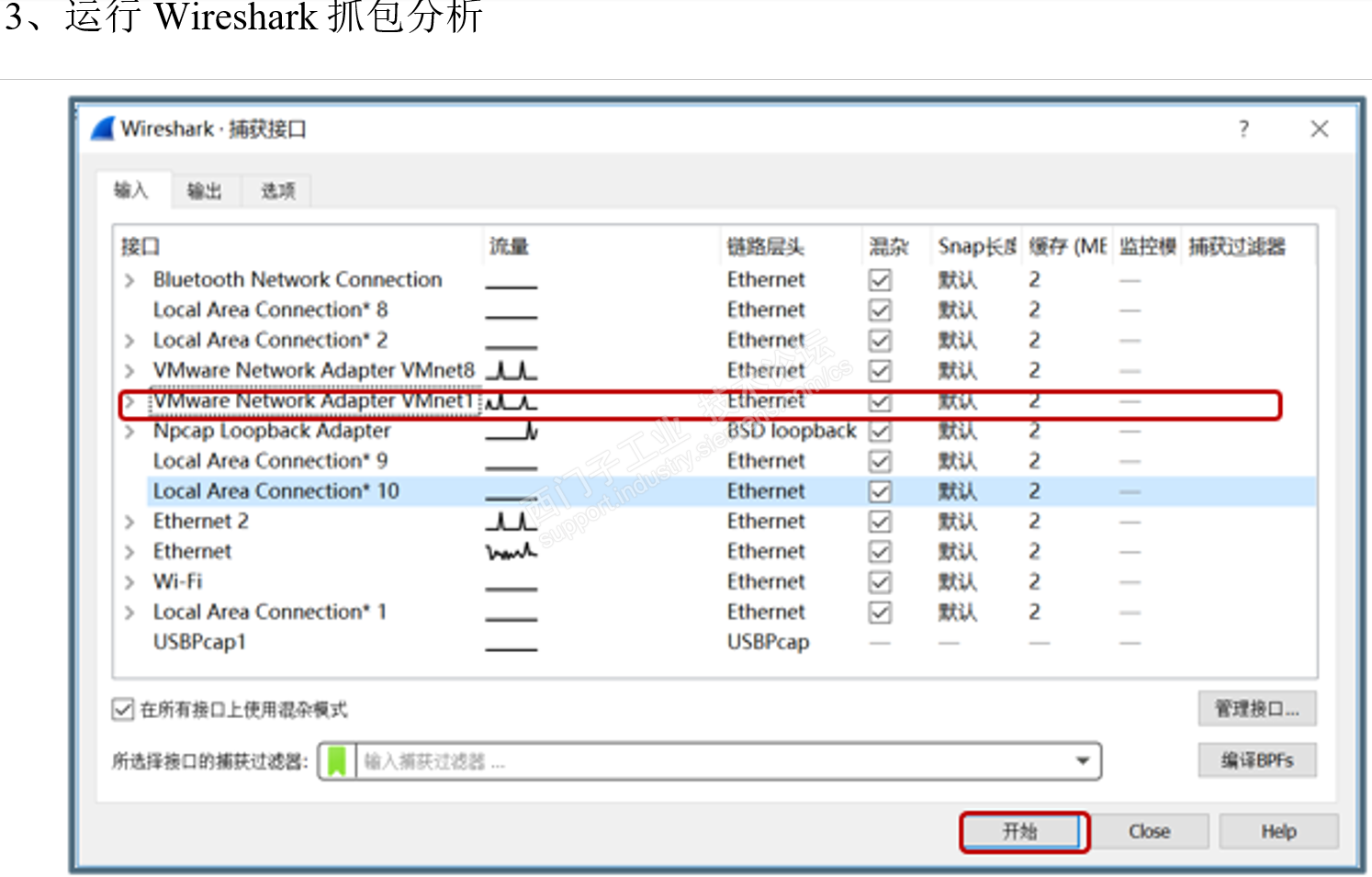Uncheck promiscuous mode for Local Area Connection* 8
Image resolution: width=1372 pixels, height=877 pixels.
[x=880, y=310]
